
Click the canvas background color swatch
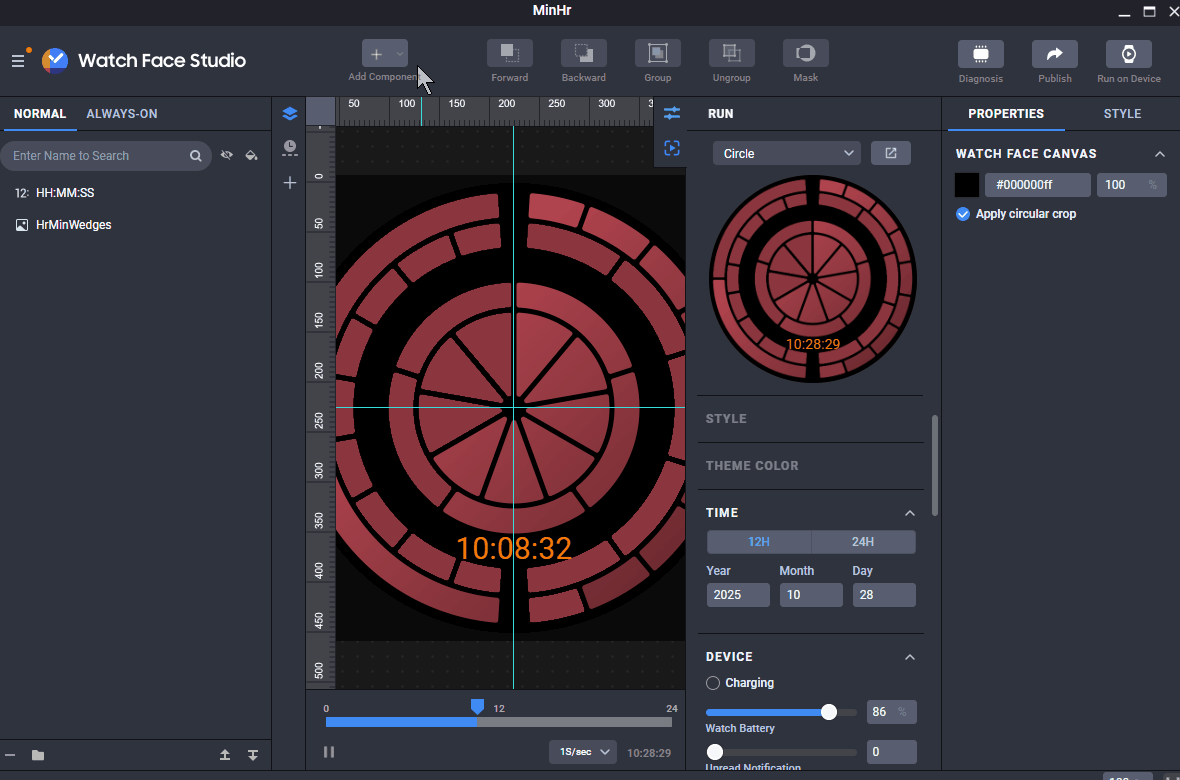(967, 185)
